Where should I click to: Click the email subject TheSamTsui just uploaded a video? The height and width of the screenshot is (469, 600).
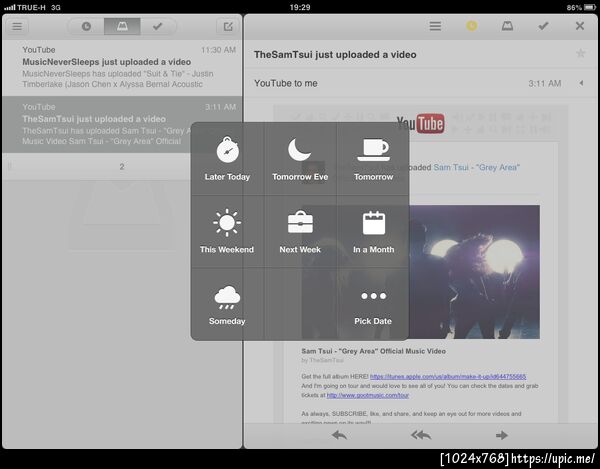coord(335,55)
